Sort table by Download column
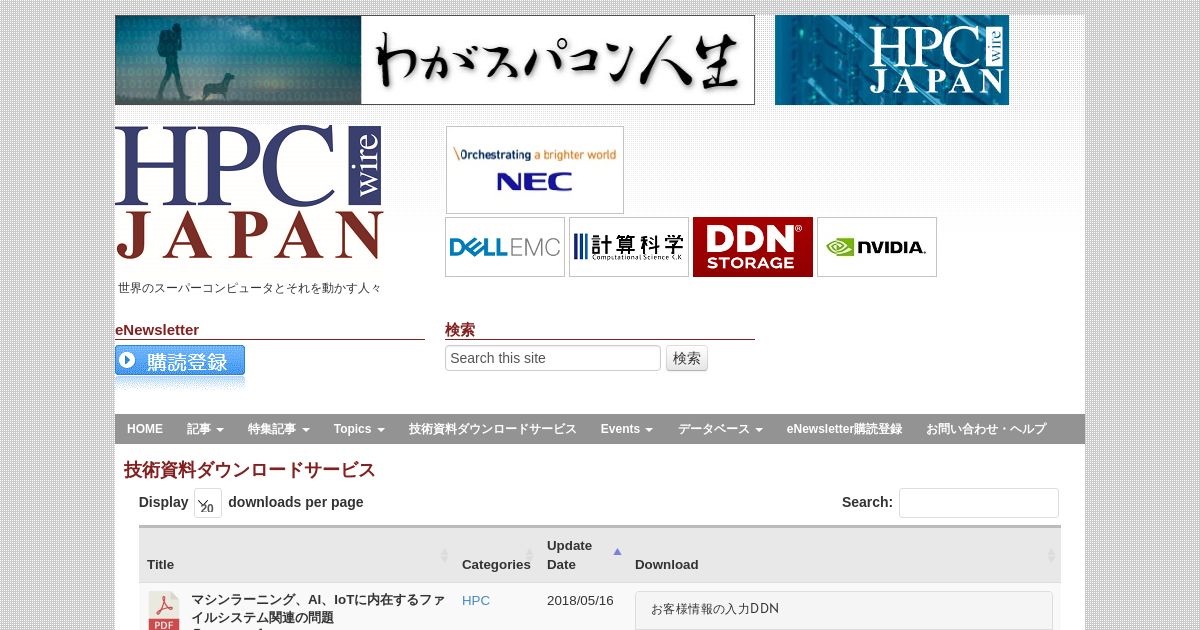 pyautogui.click(x=844, y=556)
